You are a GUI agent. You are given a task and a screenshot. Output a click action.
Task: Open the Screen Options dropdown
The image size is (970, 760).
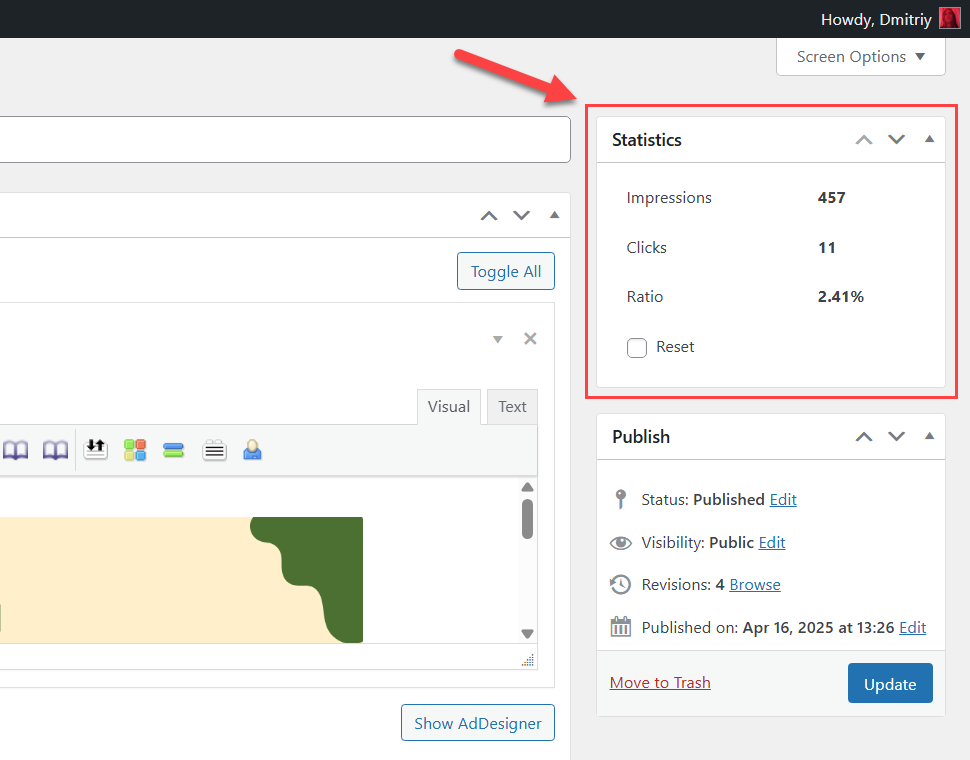click(861, 57)
